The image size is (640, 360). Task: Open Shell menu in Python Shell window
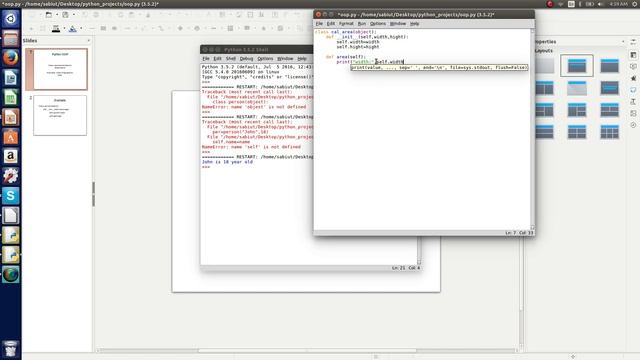point(231,59)
